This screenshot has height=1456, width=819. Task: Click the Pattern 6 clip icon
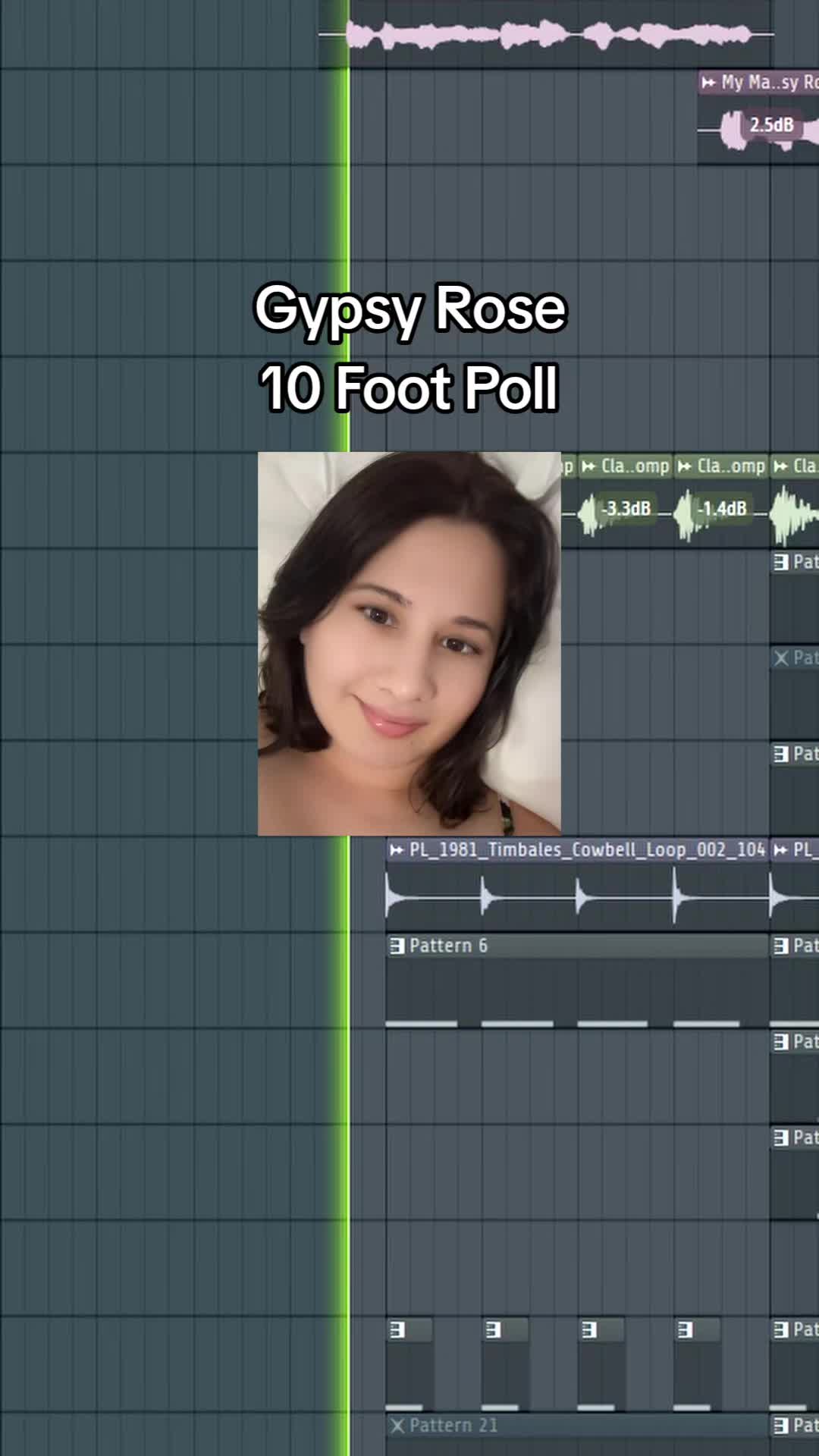click(397, 946)
